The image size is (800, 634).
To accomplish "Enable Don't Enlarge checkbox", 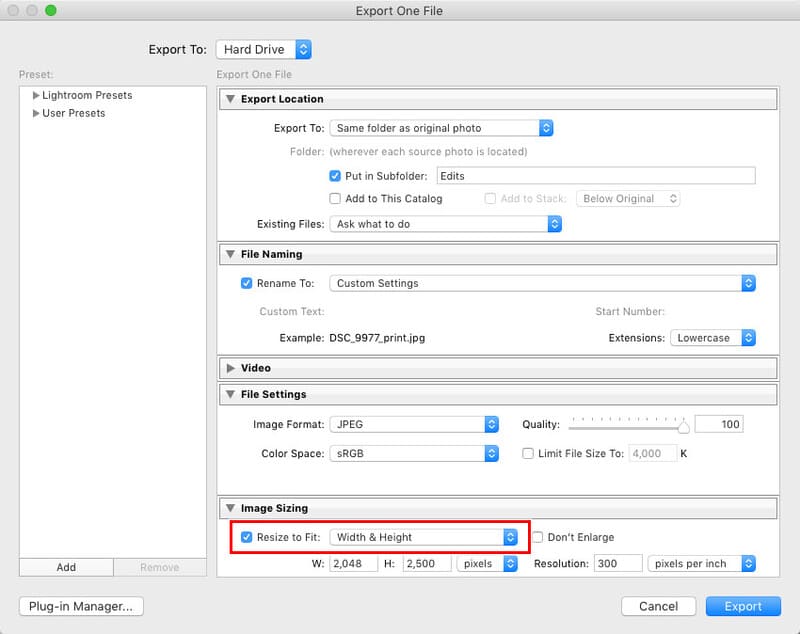I will click(538, 537).
